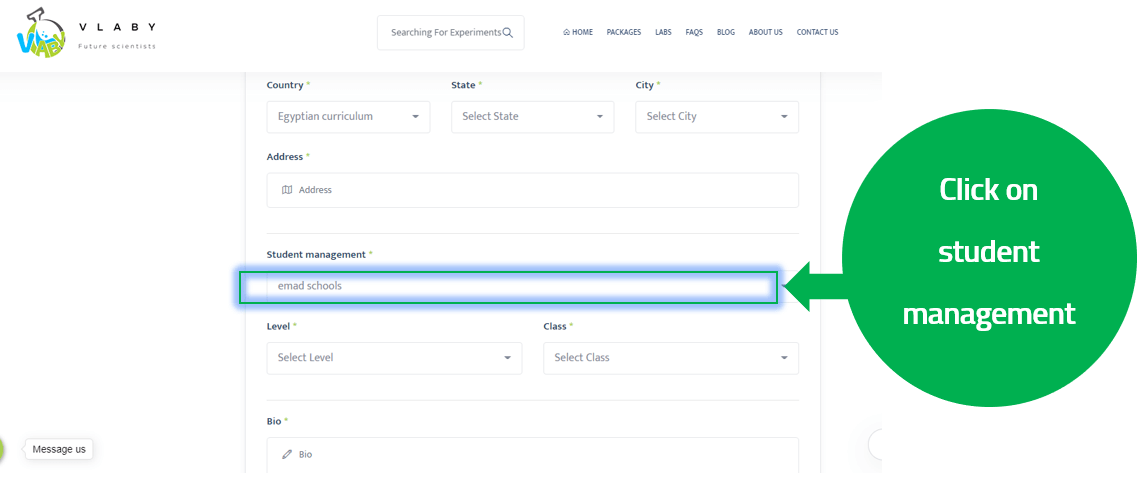The height and width of the screenshot is (478, 1146).
Task: Open the Select City dropdown
Action: coord(716,117)
